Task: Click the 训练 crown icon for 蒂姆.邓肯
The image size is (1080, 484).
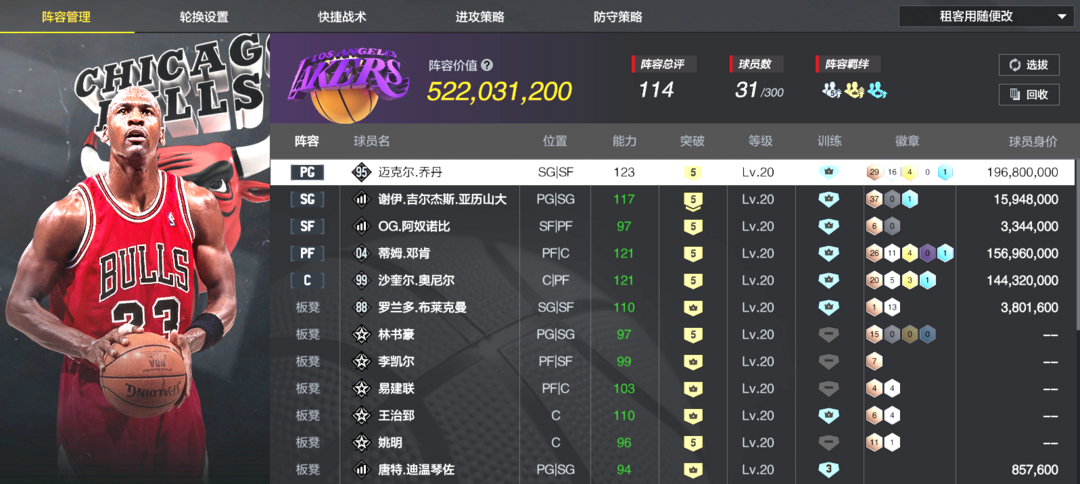Action: point(829,253)
